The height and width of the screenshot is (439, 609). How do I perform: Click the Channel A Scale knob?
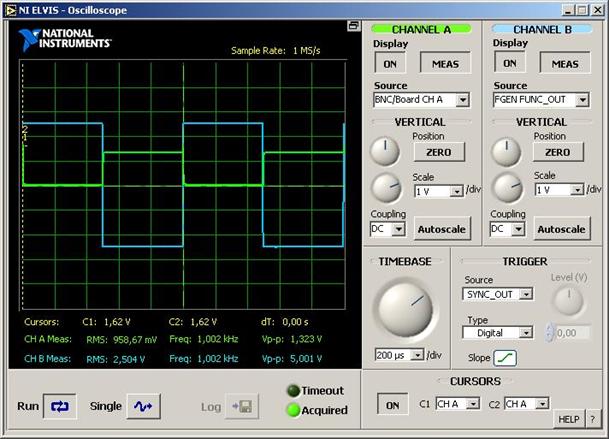click(x=387, y=188)
